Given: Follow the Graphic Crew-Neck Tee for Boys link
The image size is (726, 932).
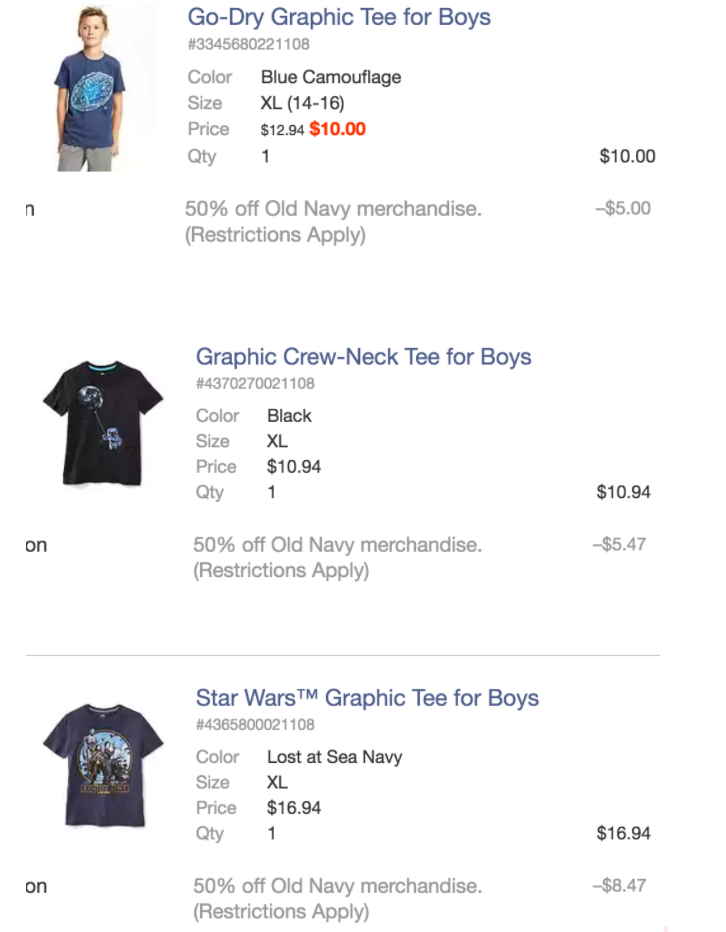Looking at the screenshot, I should click(363, 357).
